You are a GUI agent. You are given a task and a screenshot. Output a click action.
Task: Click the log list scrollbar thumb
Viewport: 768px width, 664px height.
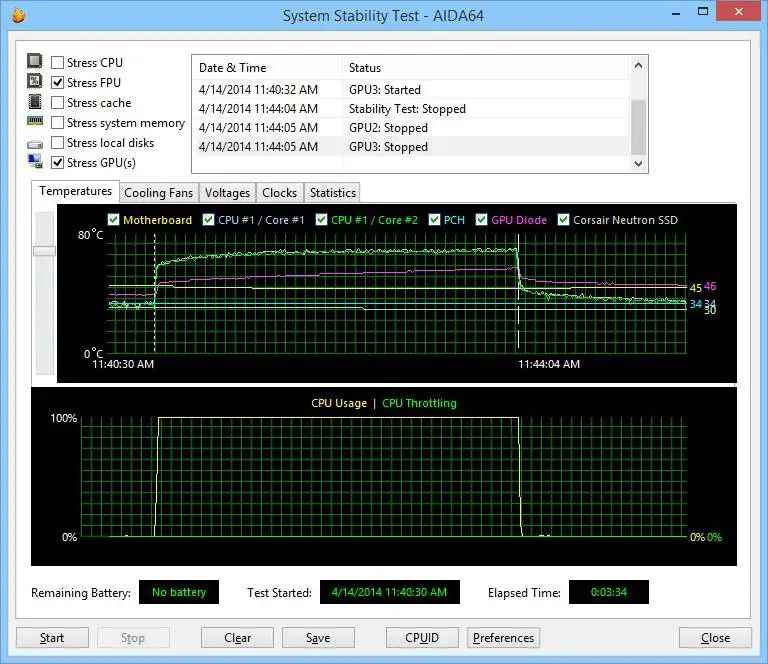[x=638, y=127]
